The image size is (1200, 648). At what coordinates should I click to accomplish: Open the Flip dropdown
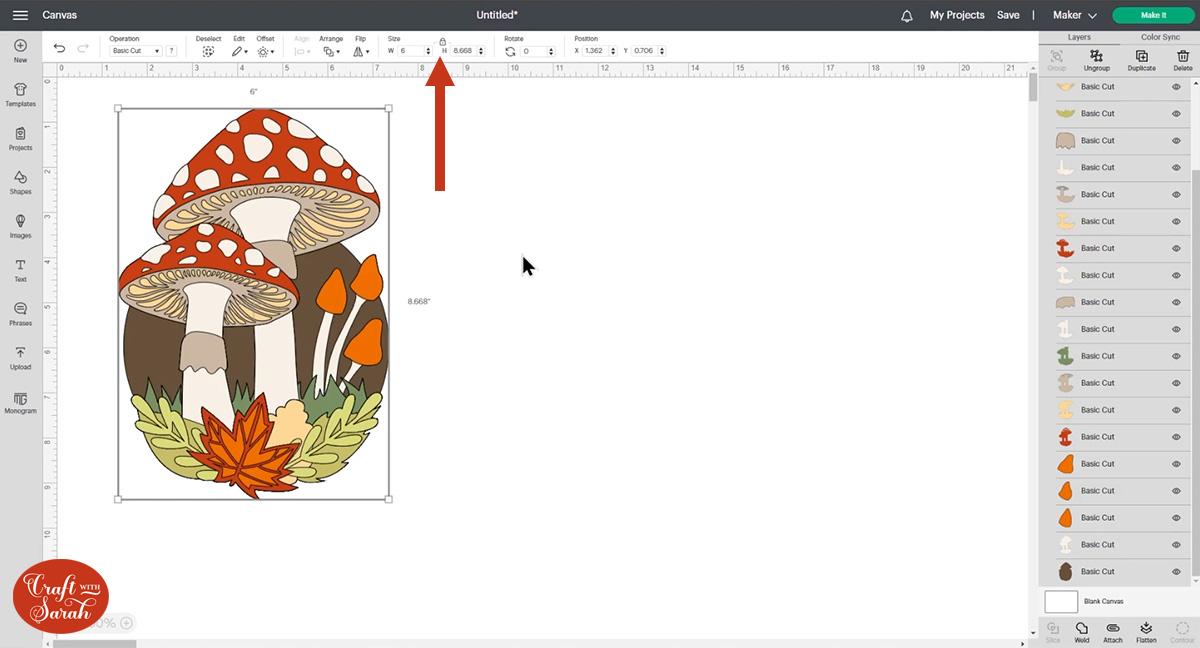click(361, 51)
